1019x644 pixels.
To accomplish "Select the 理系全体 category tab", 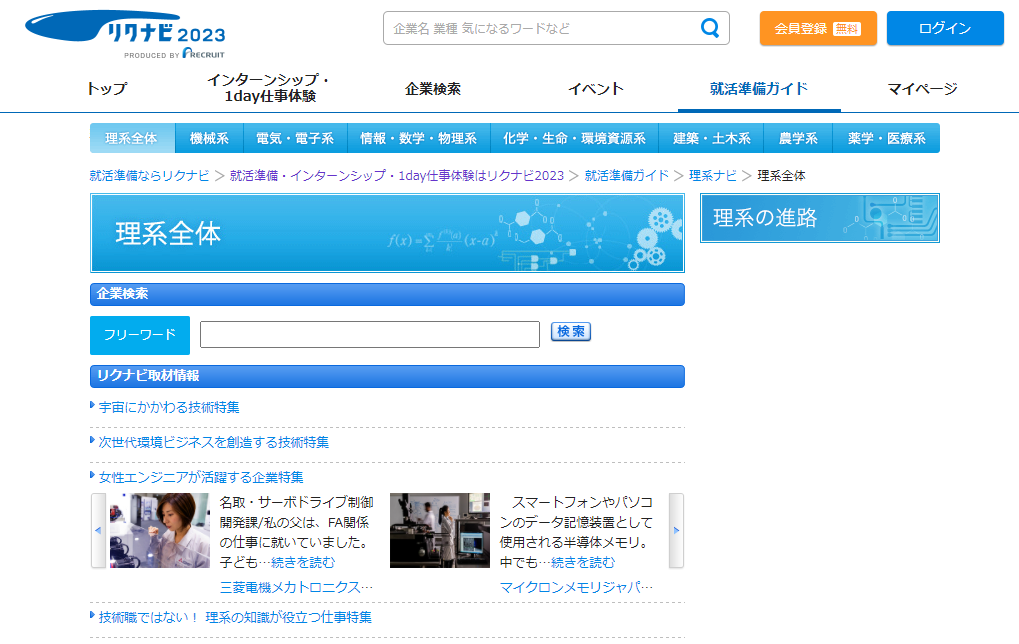I will pyautogui.click(x=132, y=138).
